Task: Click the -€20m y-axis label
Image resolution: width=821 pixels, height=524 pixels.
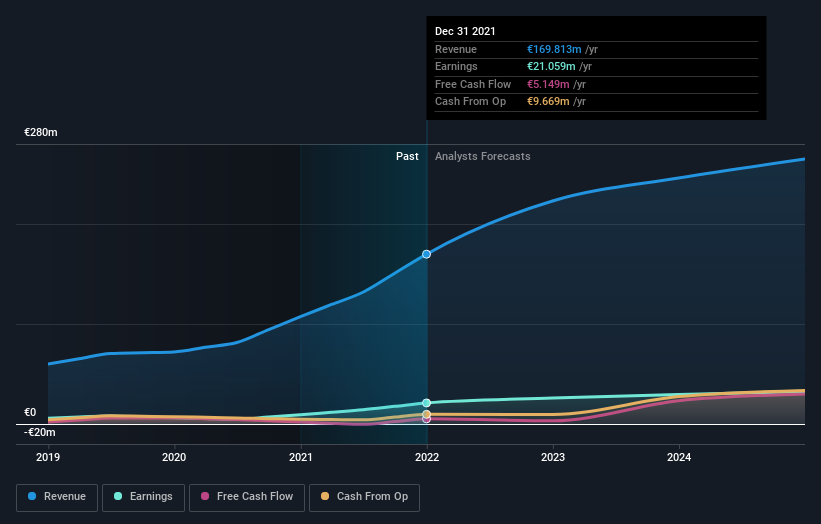Action: pyautogui.click(x=40, y=432)
